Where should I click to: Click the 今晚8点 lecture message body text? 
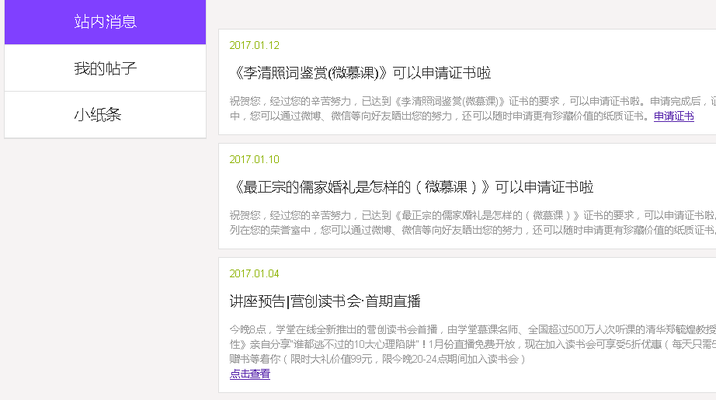pos(473,344)
